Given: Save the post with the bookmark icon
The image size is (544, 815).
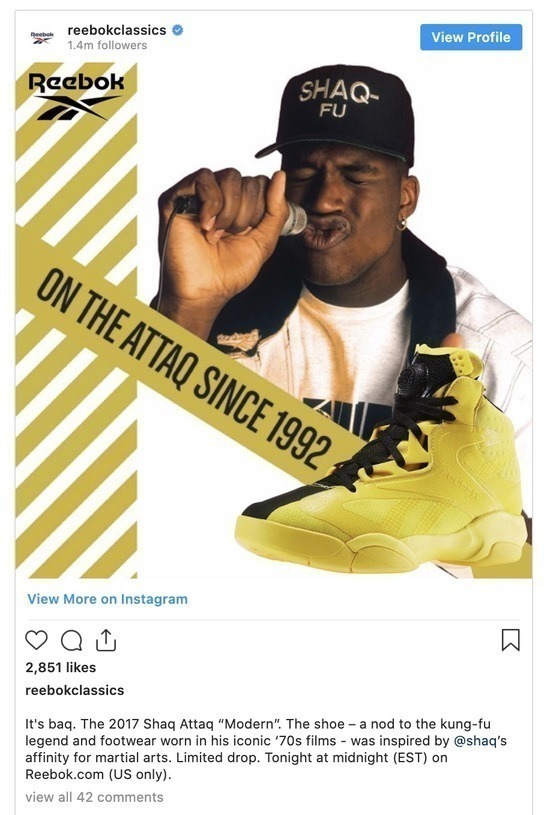Looking at the screenshot, I should coord(510,640).
